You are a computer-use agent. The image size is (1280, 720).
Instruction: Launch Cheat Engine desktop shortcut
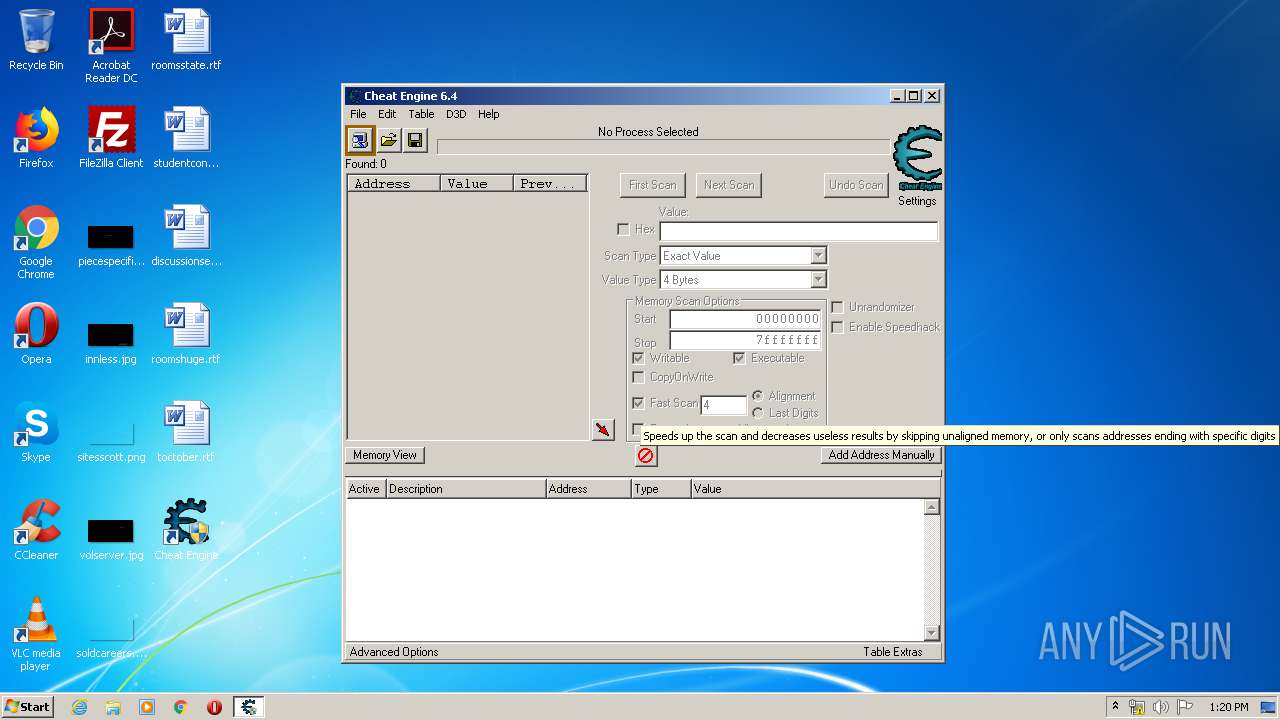186,530
